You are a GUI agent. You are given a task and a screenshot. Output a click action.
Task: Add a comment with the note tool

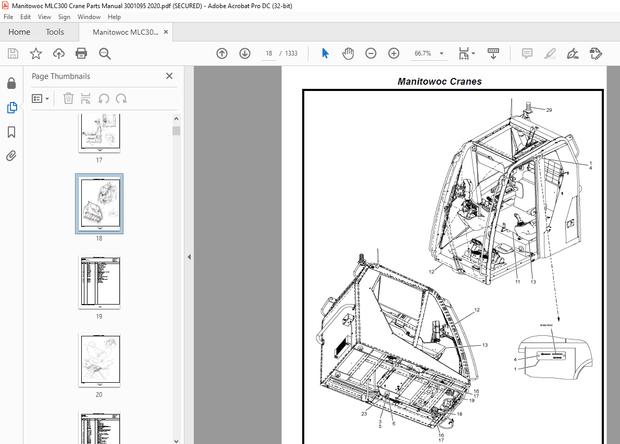[527, 53]
